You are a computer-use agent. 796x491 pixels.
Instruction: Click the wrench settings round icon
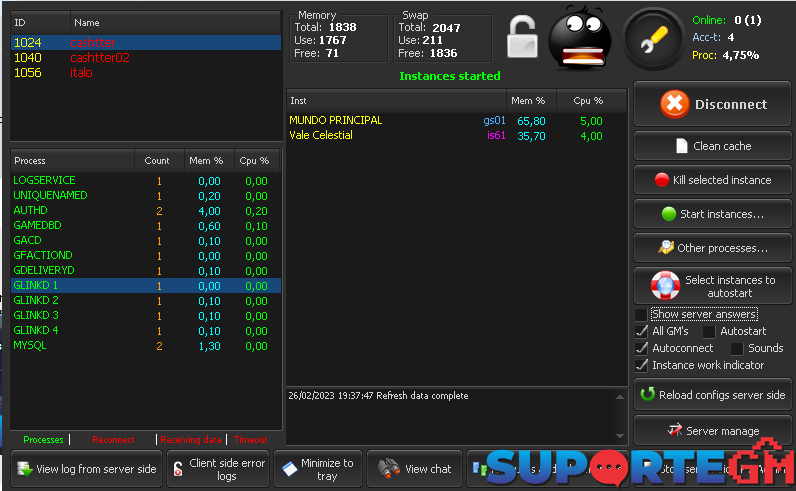(654, 39)
